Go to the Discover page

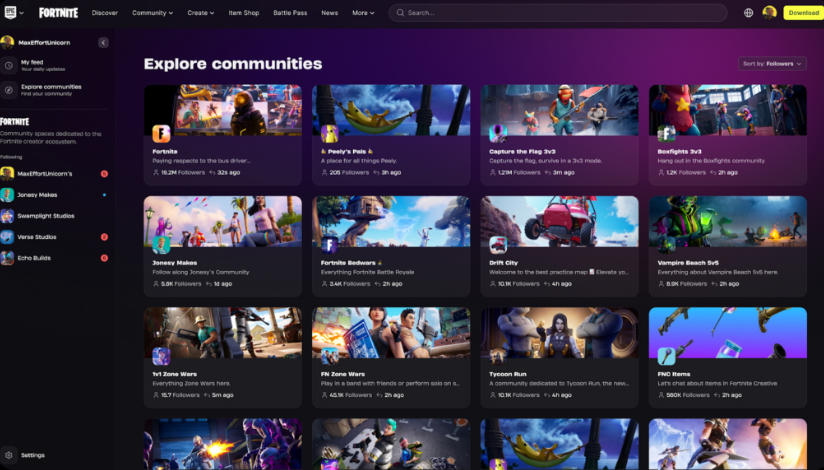(105, 13)
